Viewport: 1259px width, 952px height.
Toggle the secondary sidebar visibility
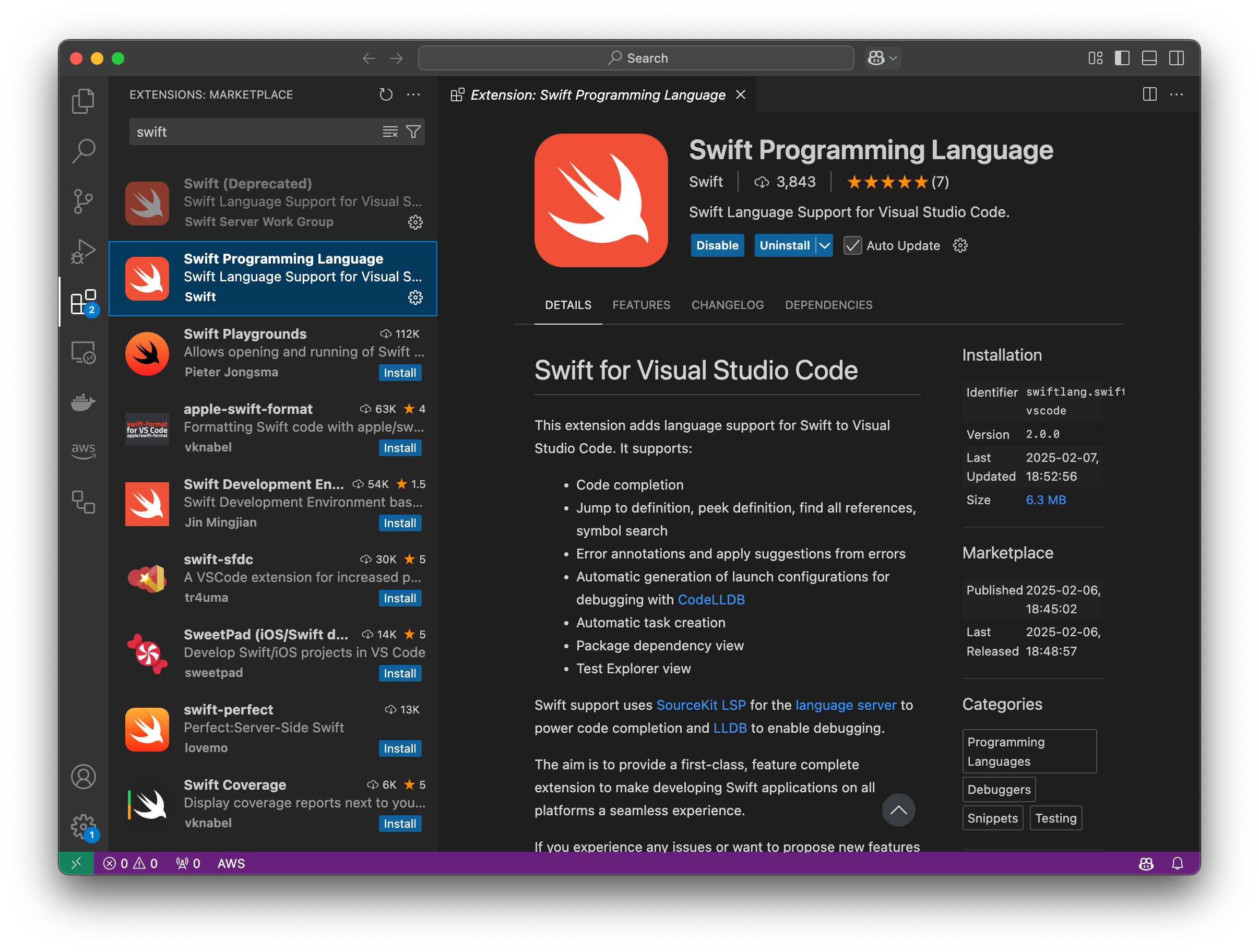1177,57
